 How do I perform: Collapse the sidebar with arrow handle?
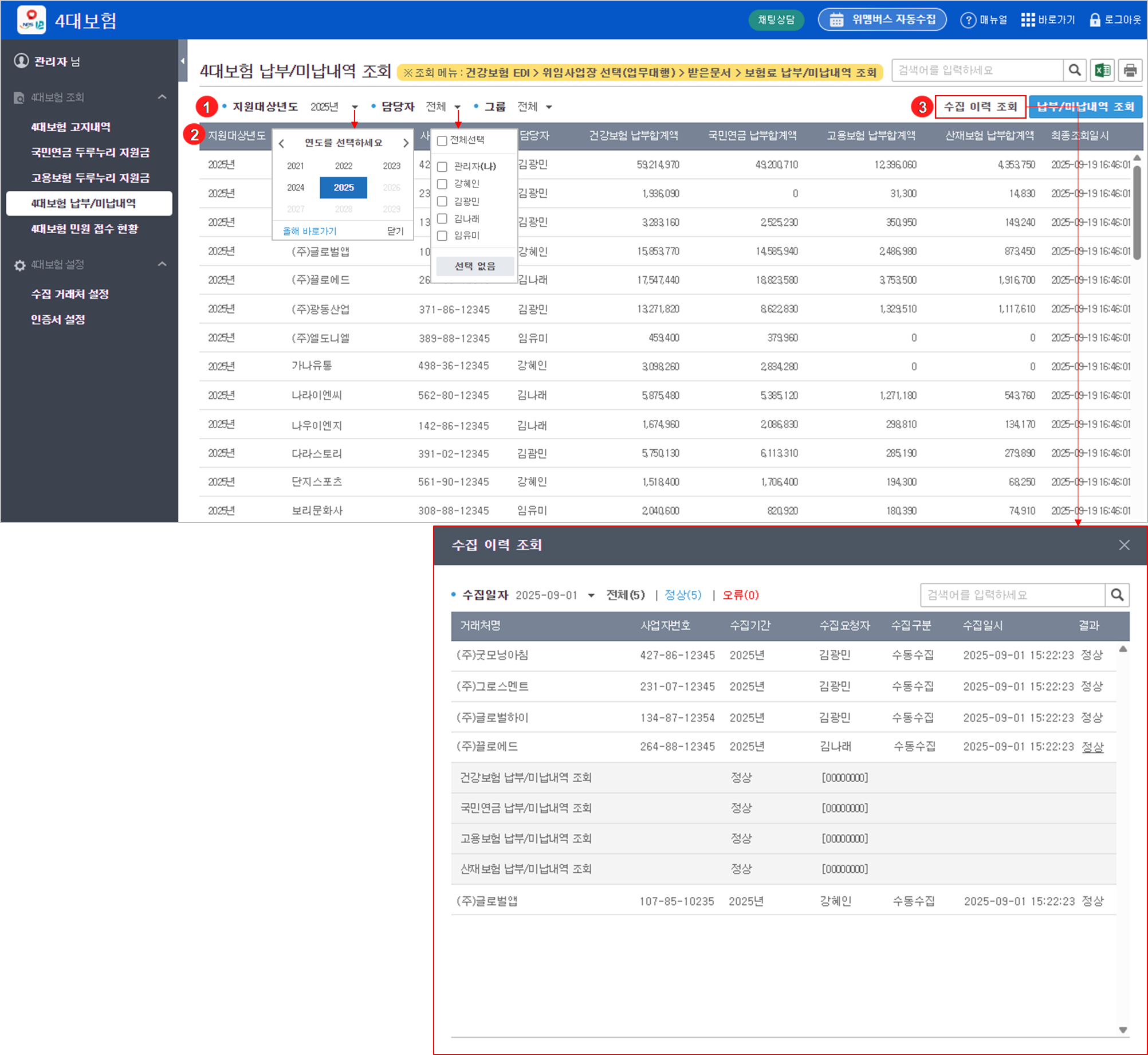pyautogui.click(x=183, y=61)
